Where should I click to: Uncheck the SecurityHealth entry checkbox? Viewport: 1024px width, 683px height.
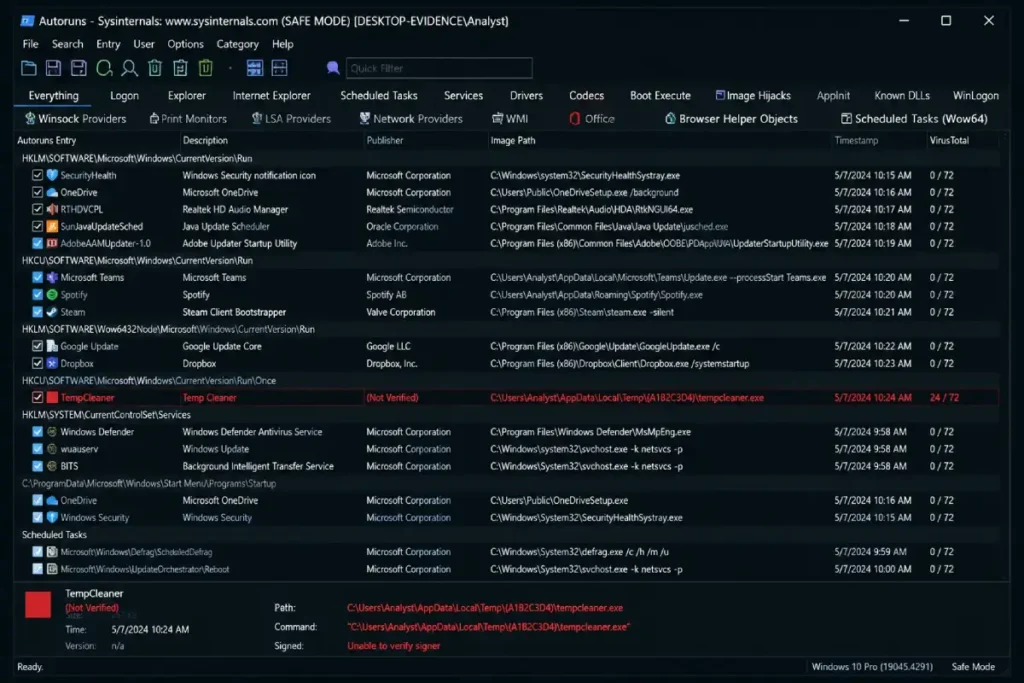pyautogui.click(x=37, y=175)
